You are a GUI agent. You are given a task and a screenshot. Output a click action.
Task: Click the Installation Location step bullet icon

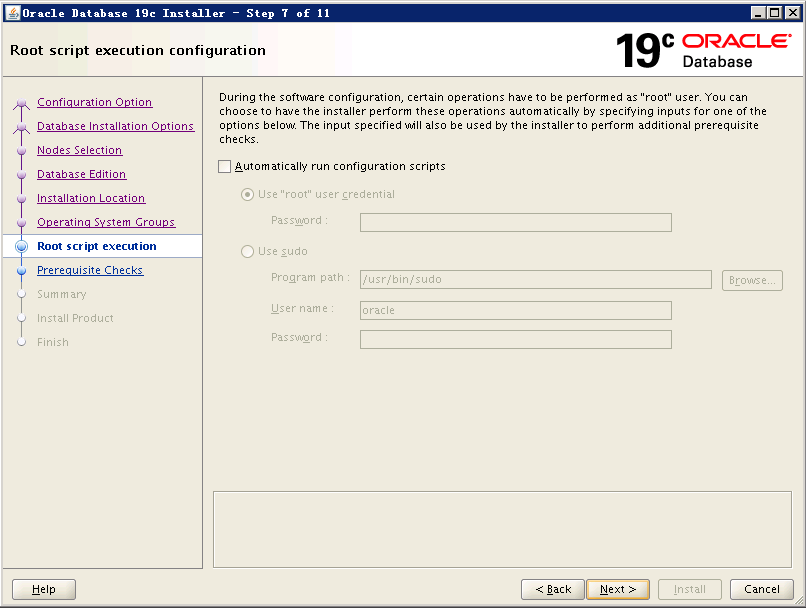pyautogui.click(x=22, y=199)
